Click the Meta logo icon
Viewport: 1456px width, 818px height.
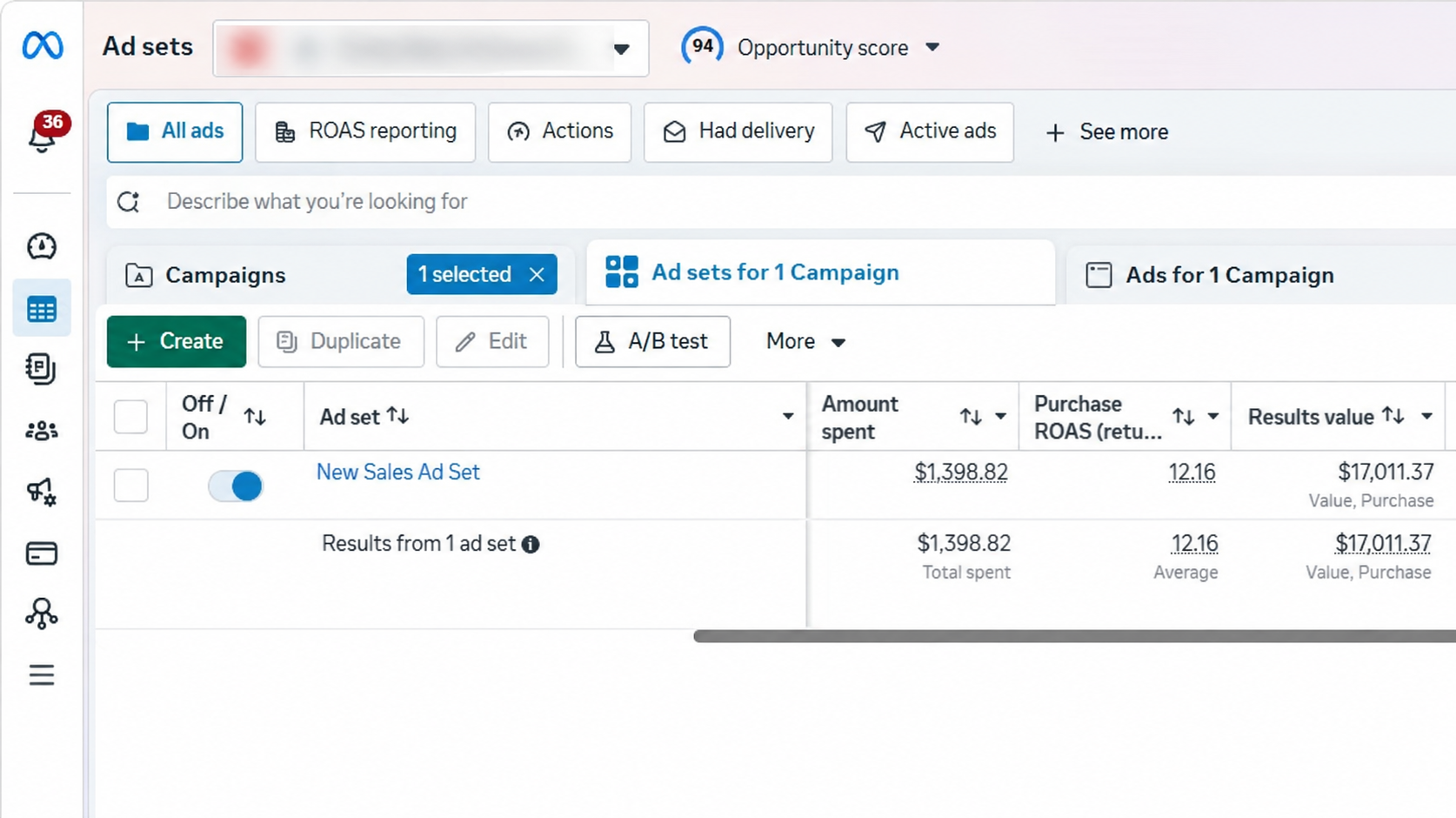click(x=42, y=45)
